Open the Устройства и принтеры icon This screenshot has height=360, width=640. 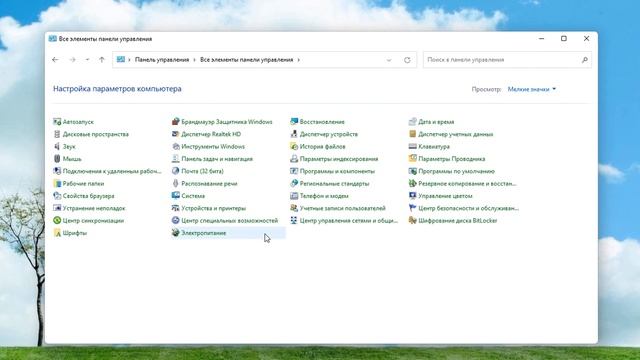pyautogui.click(x=176, y=208)
